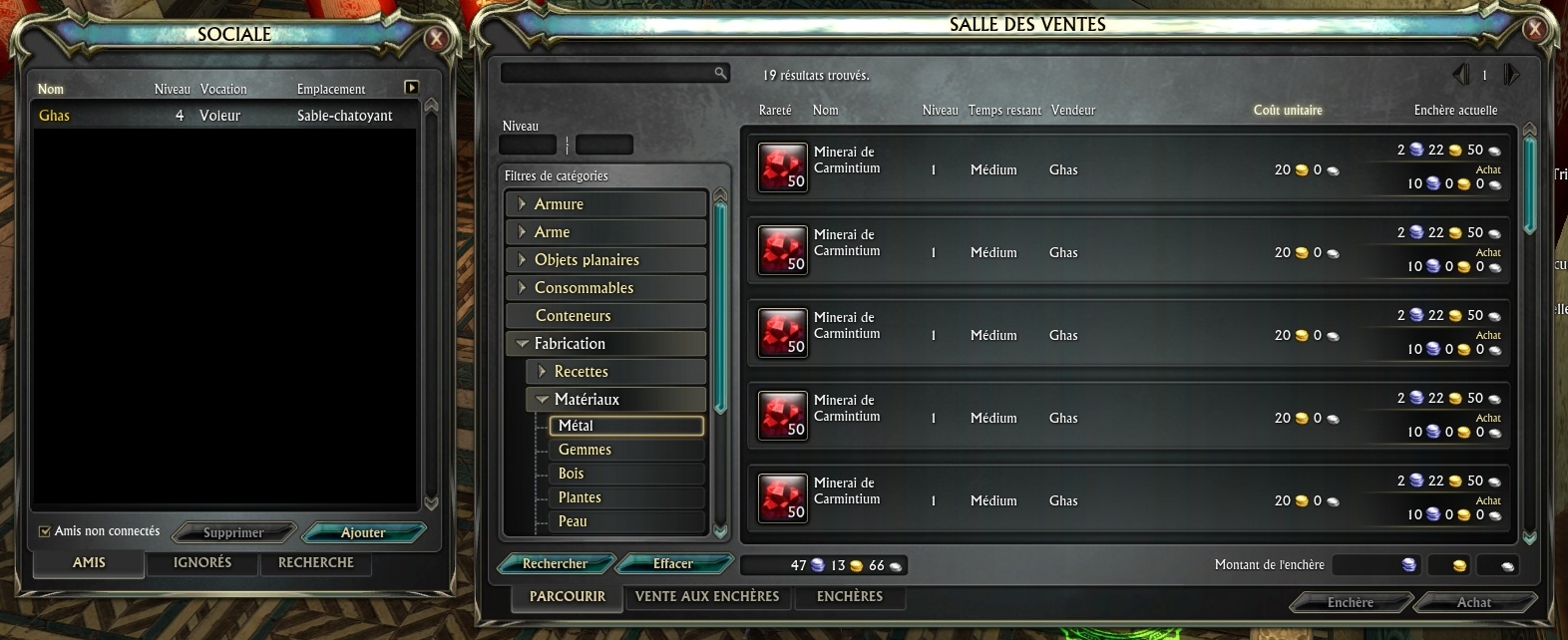Click the results list scrollbar thumb
The image size is (1568, 640).
tap(1530, 186)
